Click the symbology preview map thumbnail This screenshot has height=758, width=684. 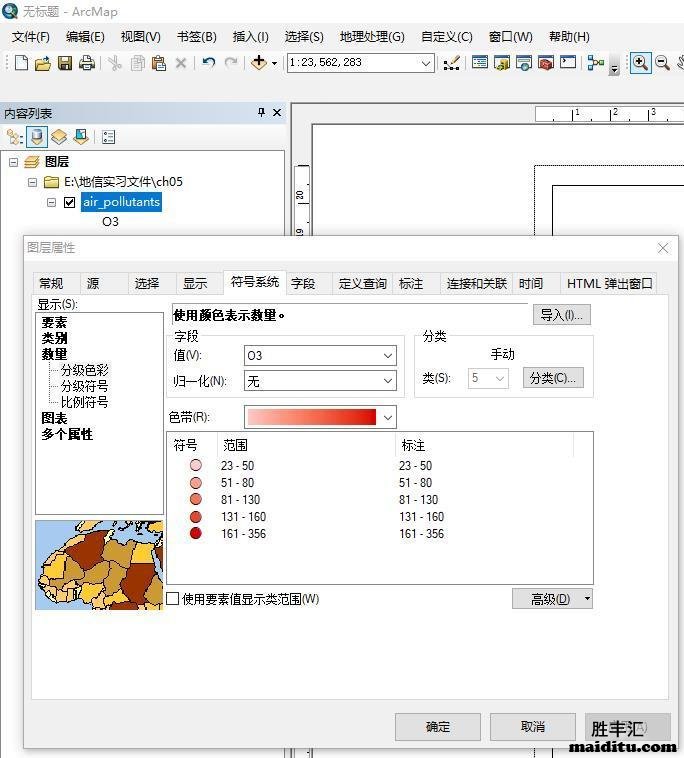coord(99,565)
